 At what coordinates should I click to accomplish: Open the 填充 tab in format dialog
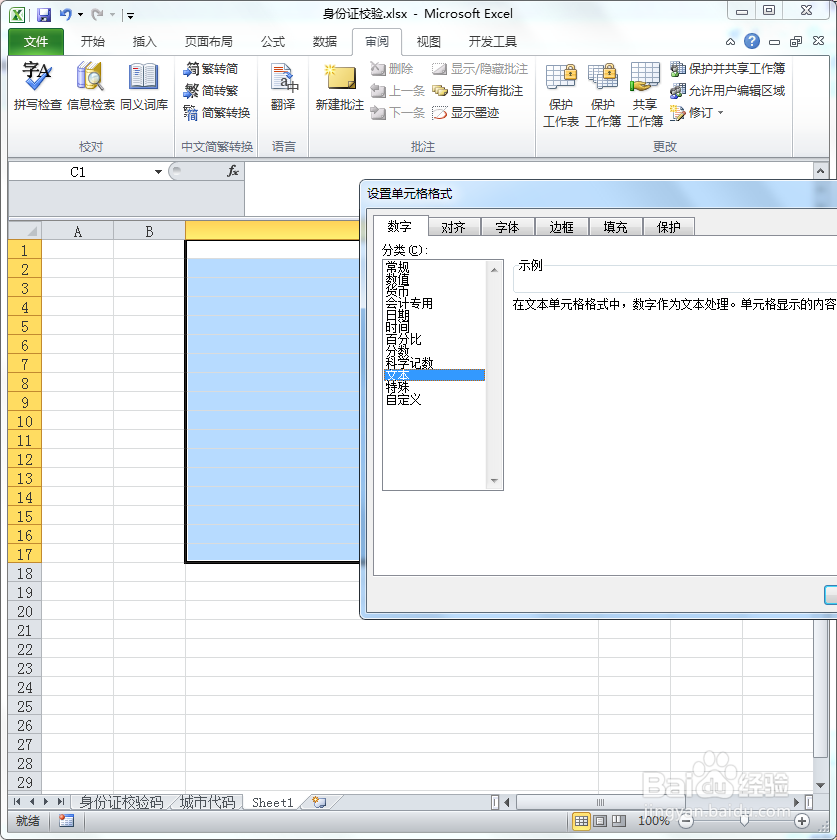(x=615, y=227)
